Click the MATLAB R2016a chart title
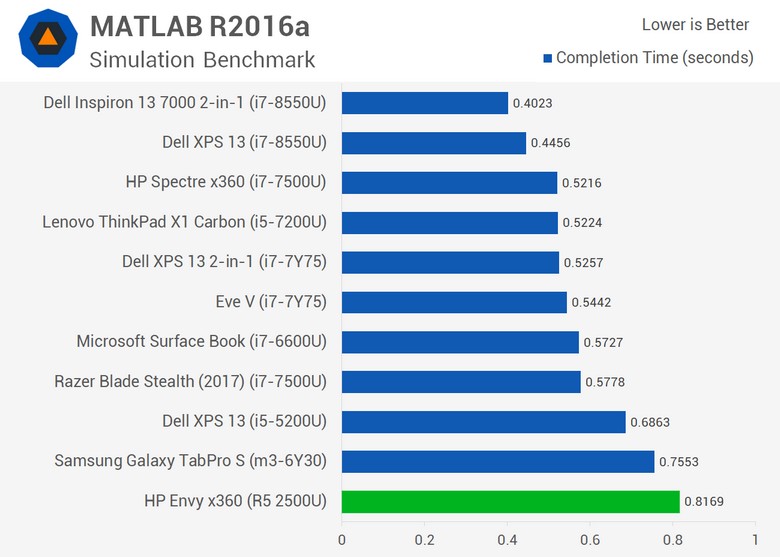Viewport: 780px width, 557px height. 200,26
